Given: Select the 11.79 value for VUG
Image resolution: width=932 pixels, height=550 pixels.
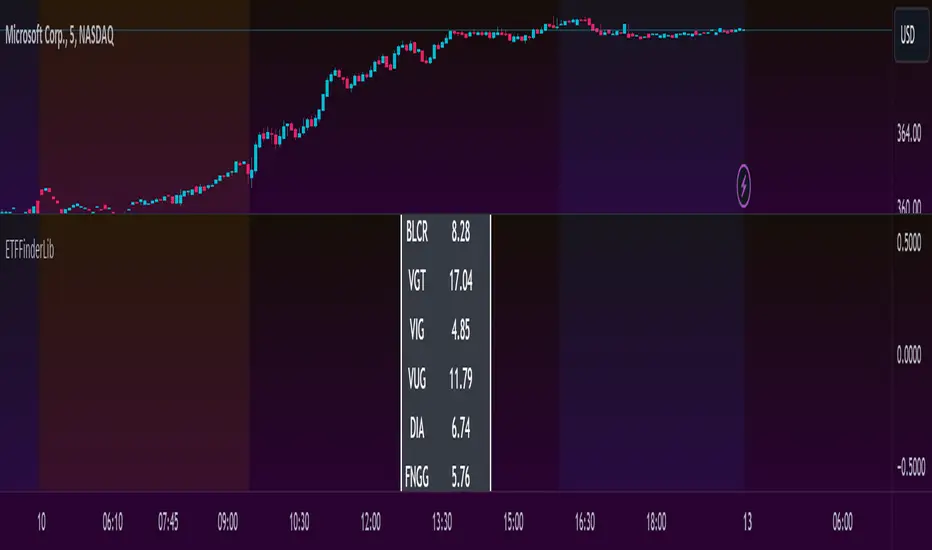Looking at the screenshot, I should [x=461, y=378].
